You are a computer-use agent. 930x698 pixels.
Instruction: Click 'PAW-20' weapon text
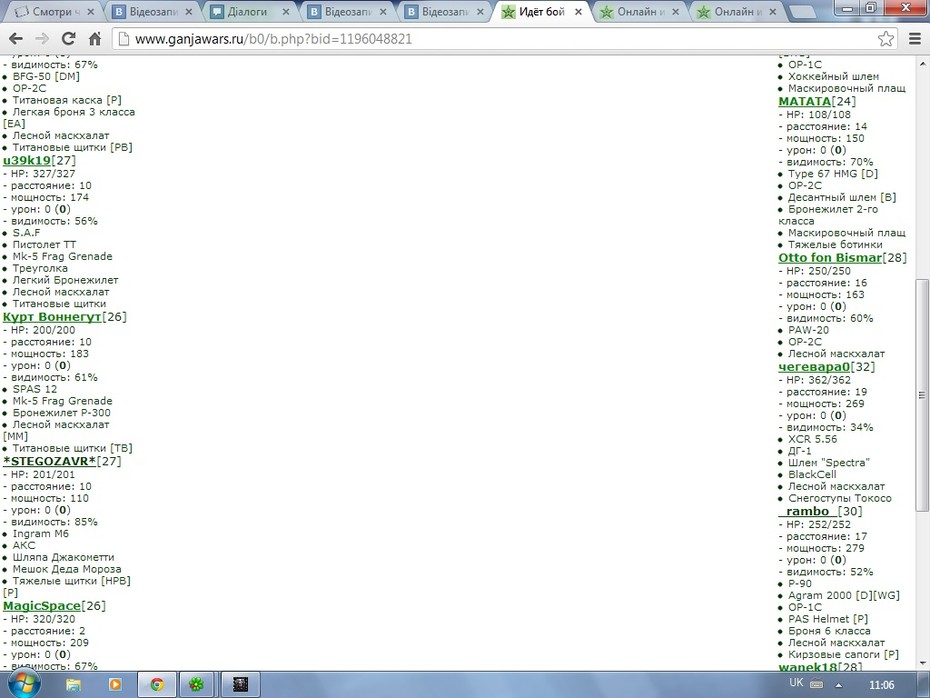pyautogui.click(x=808, y=330)
